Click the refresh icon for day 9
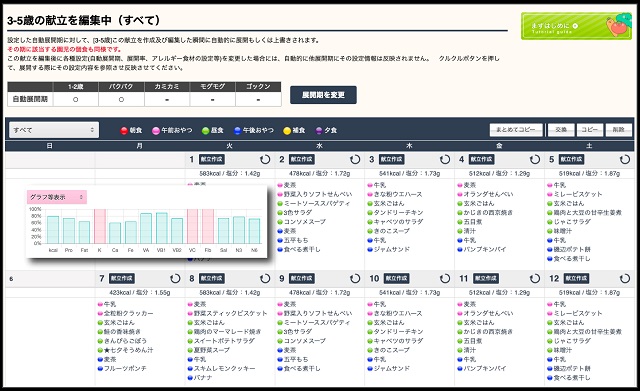Viewport: 640px width, 391px height. (x=355, y=279)
